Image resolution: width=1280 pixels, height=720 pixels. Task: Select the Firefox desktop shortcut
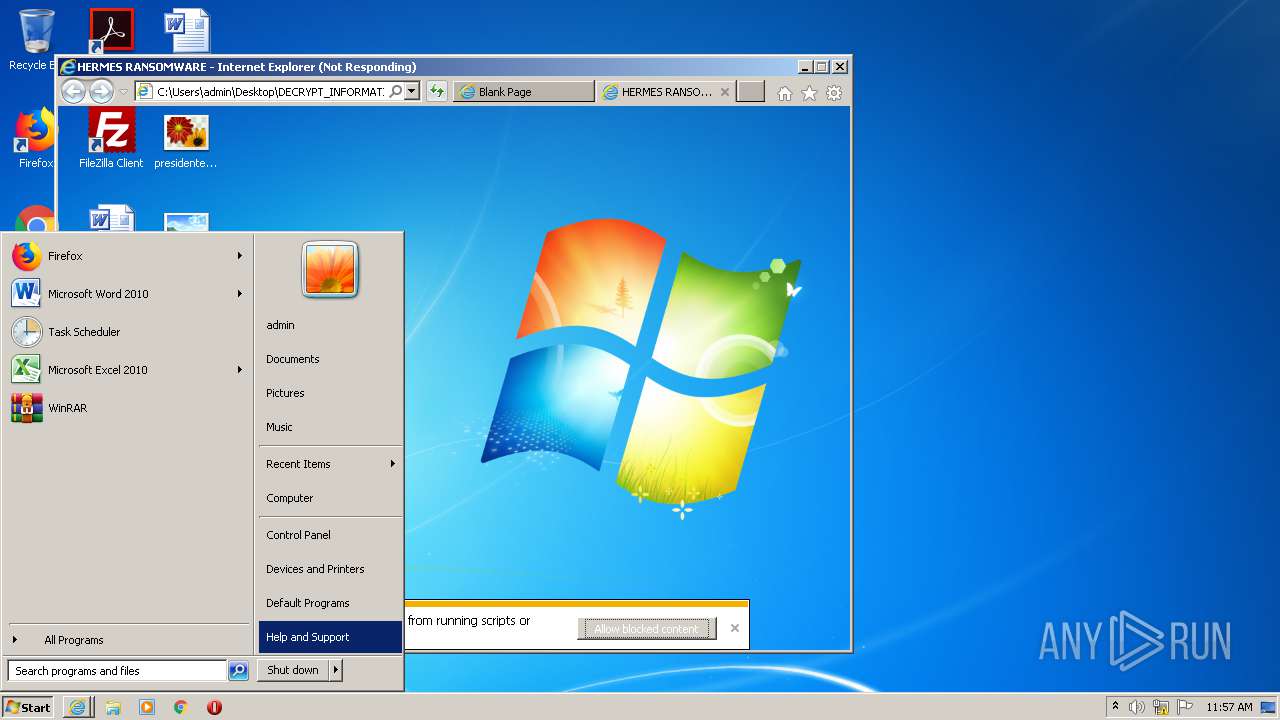[x=35, y=138]
